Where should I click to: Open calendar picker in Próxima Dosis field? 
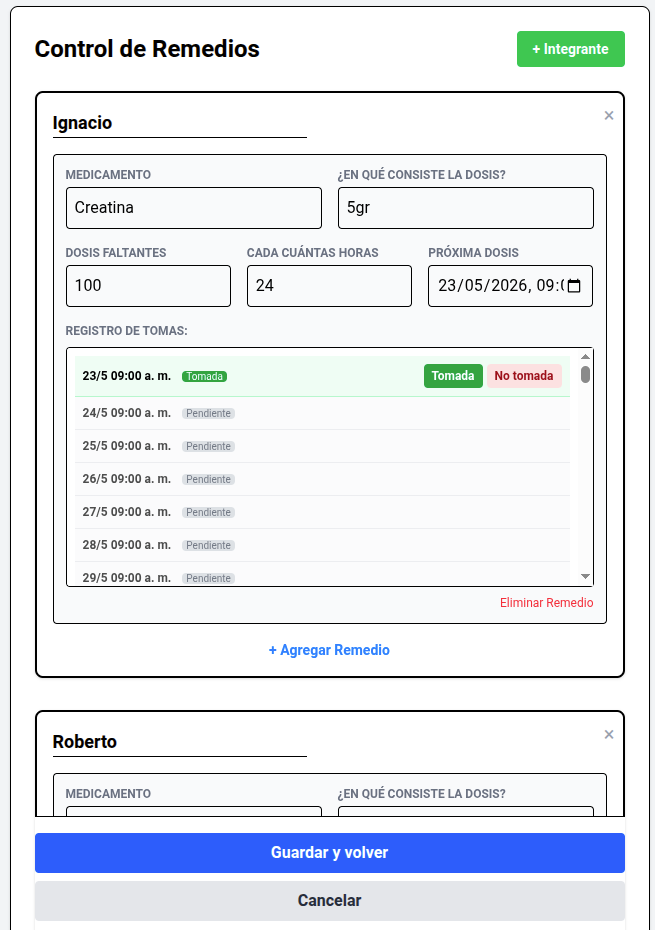[x=574, y=286]
